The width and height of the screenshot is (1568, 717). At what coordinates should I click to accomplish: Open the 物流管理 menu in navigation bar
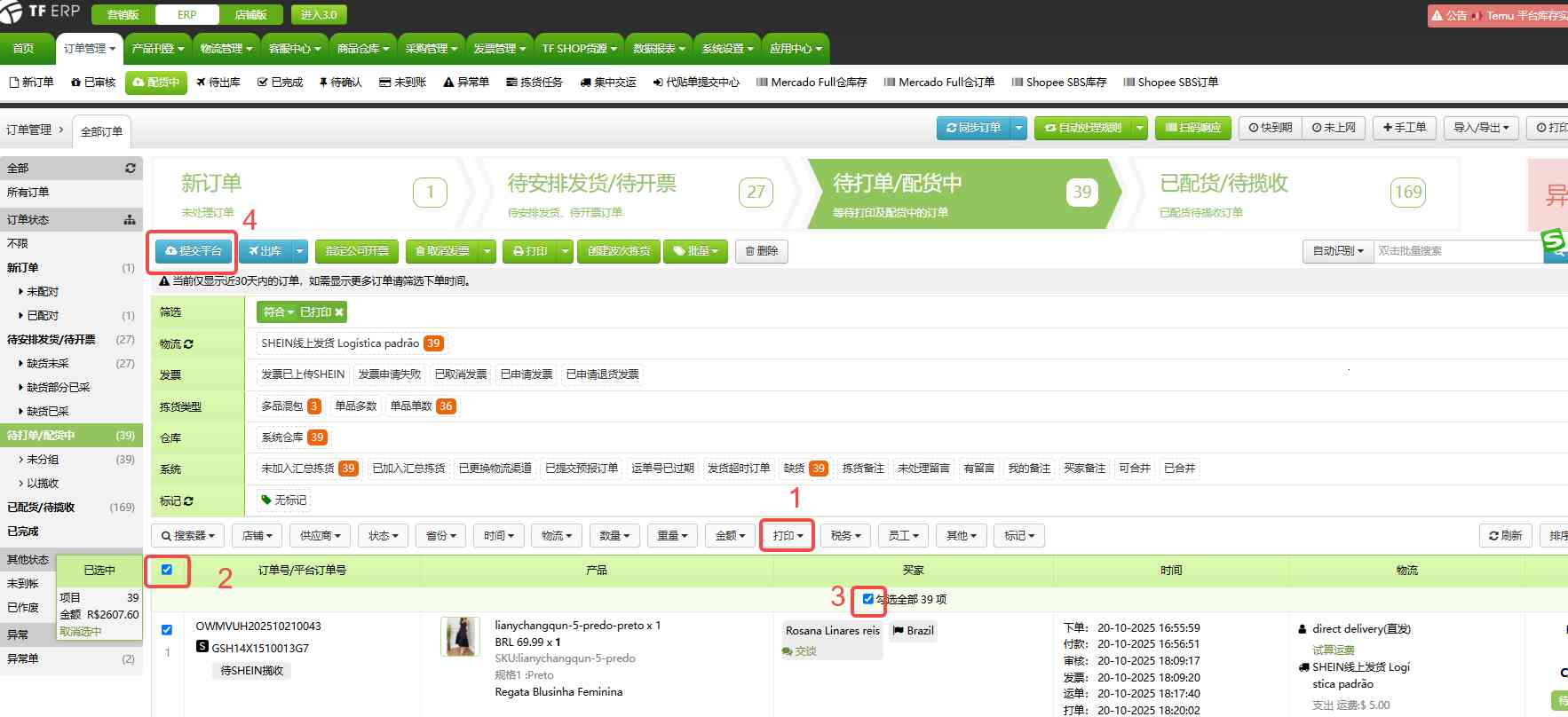coord(226,49)
